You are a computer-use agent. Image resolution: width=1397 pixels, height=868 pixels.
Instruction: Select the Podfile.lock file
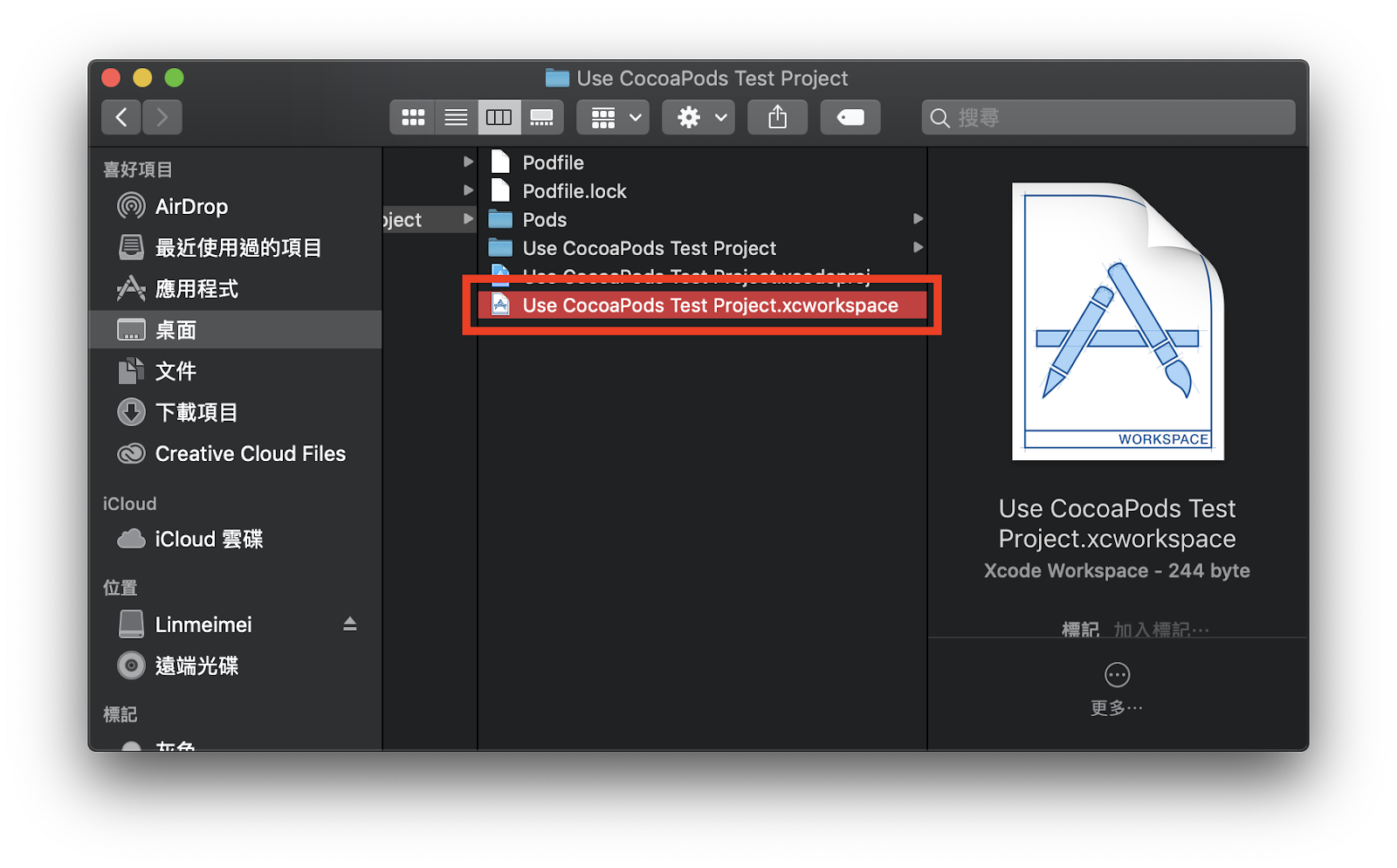click(x=703, y=191)
